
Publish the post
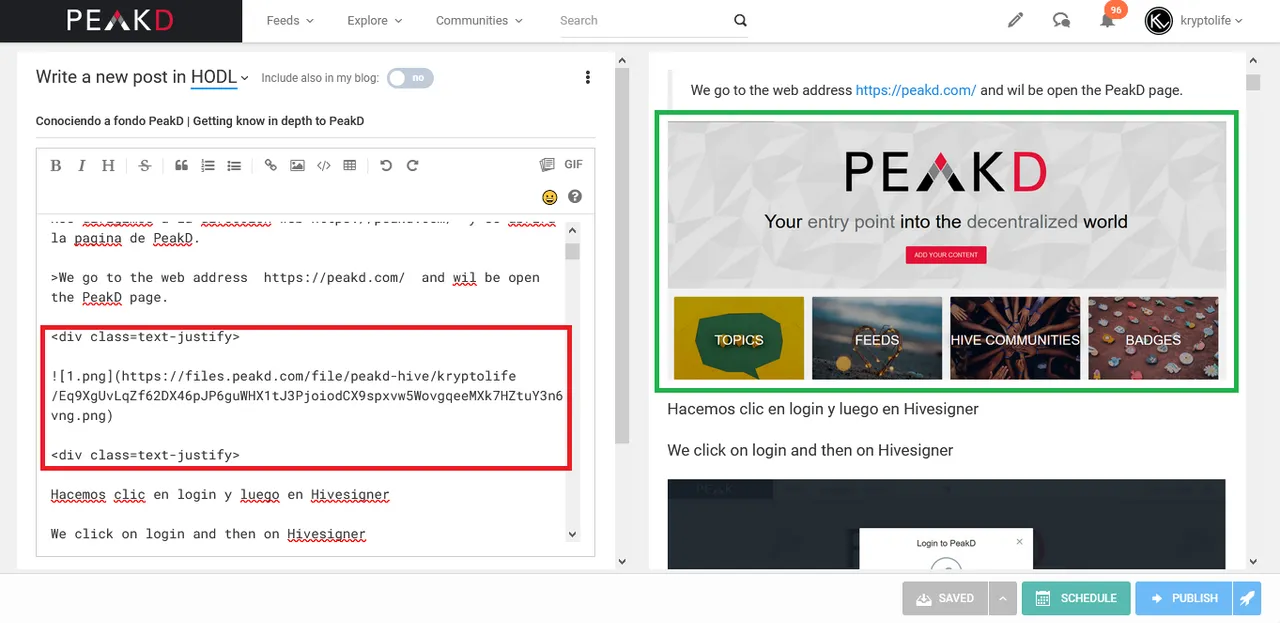(1184, 598)
